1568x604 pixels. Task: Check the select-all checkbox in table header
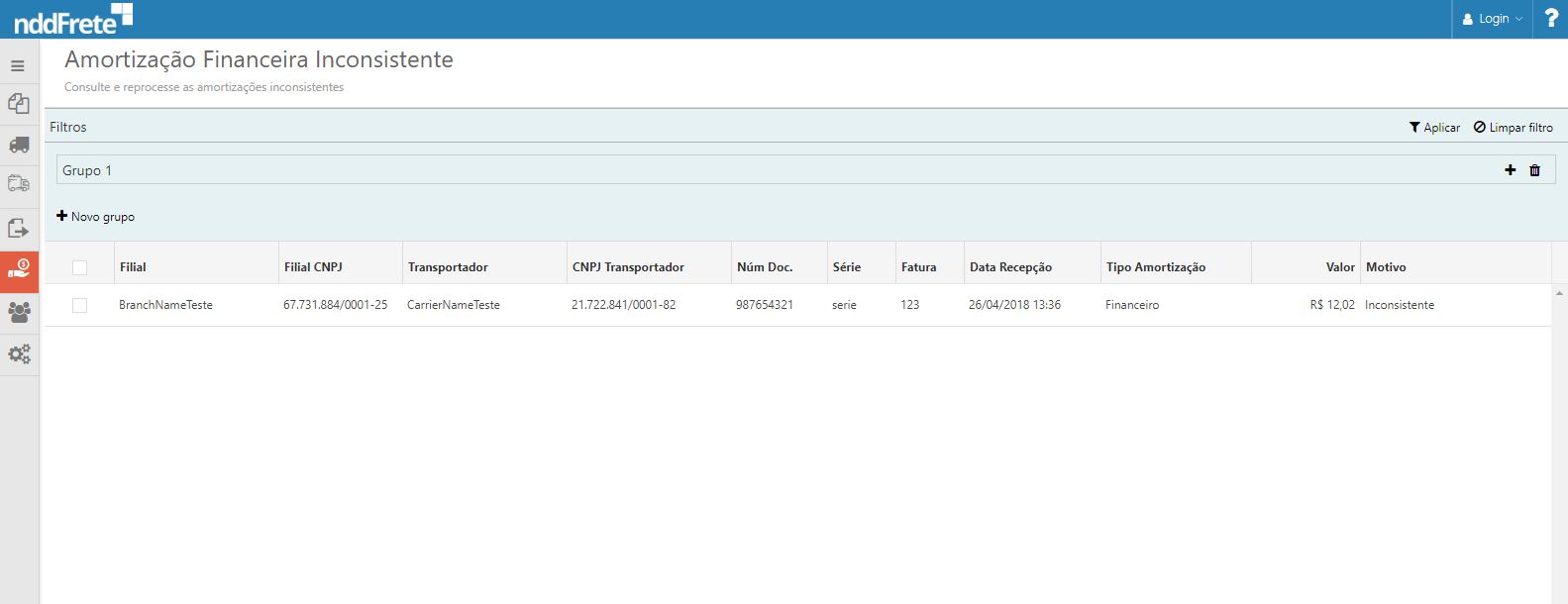click(x=80, y=267)
